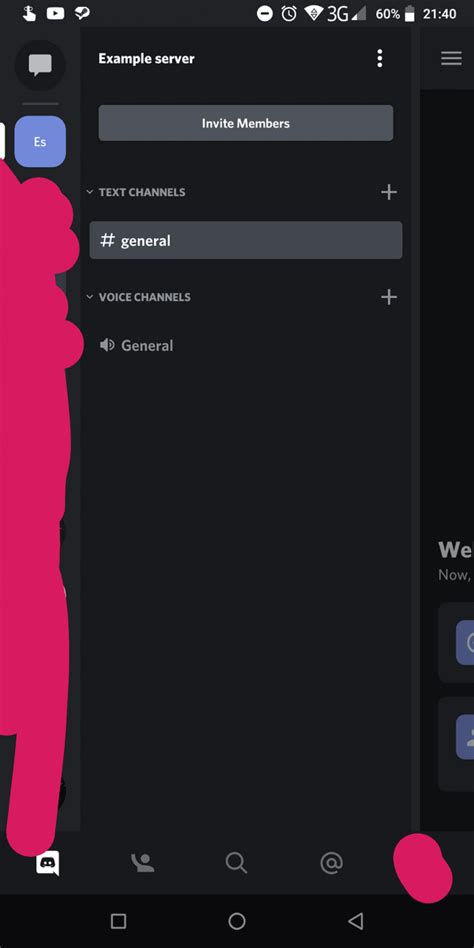
Task: Tap the Android recent apps square
Action: pyautogui.click(x=118, y=921)
